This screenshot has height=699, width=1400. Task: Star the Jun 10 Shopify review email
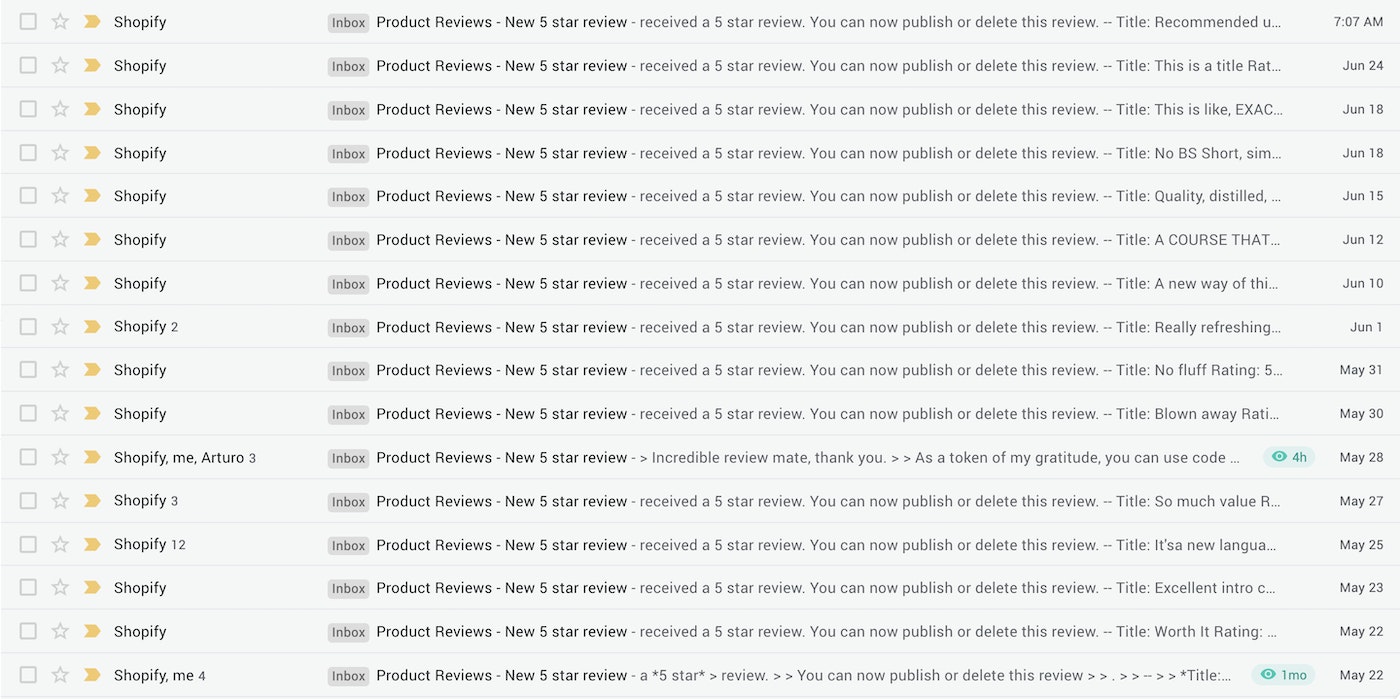60,283
